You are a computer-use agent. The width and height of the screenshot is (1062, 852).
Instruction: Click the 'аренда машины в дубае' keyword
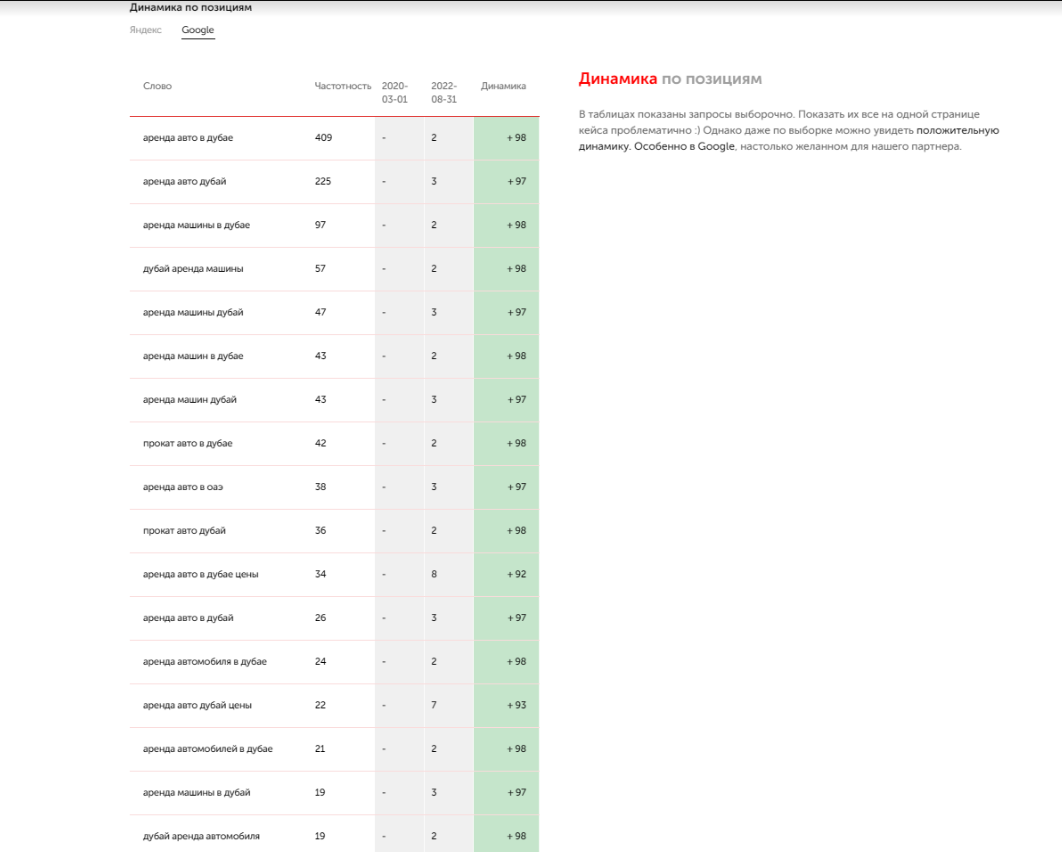196,225
